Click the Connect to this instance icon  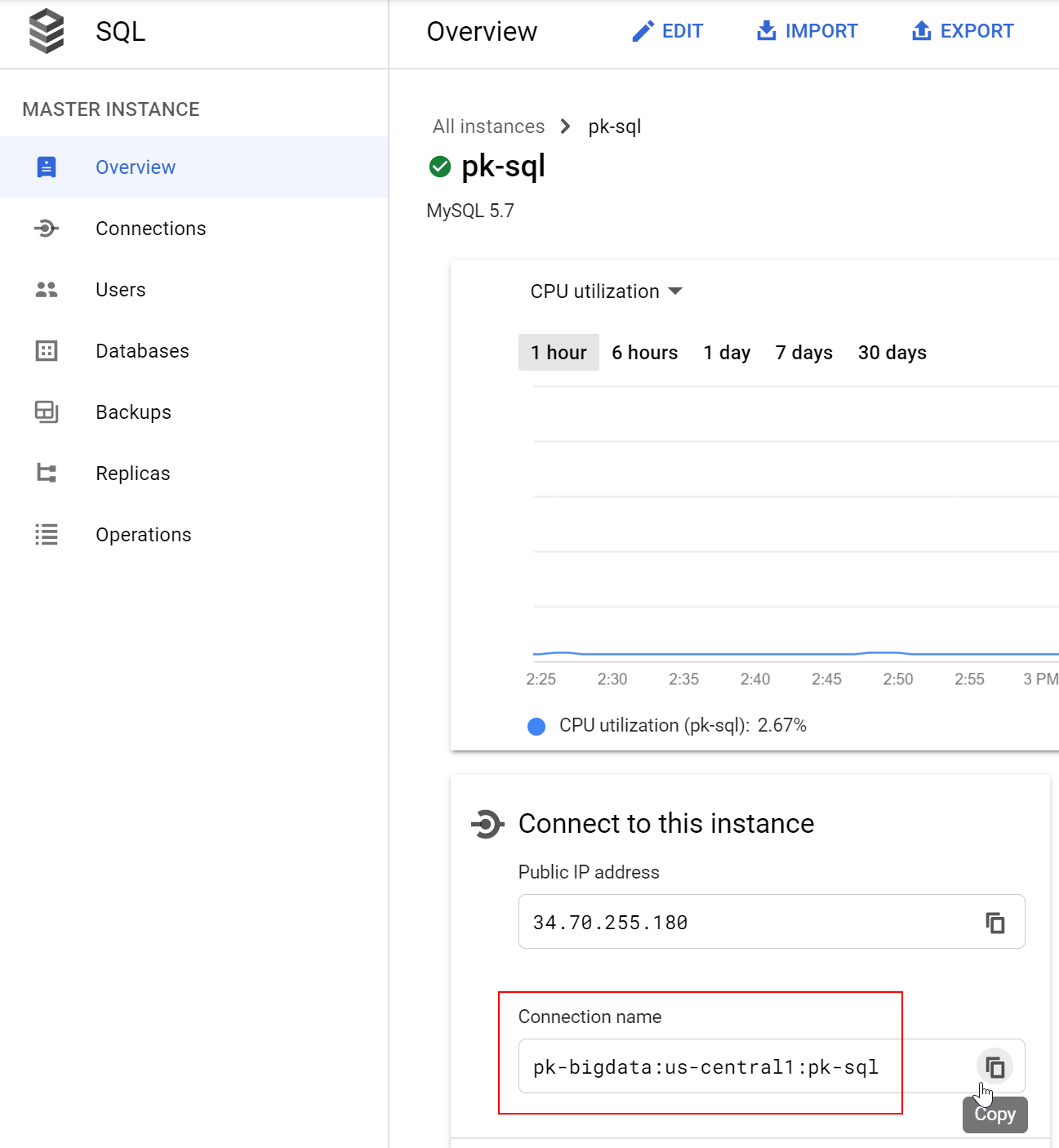(487, 824)
